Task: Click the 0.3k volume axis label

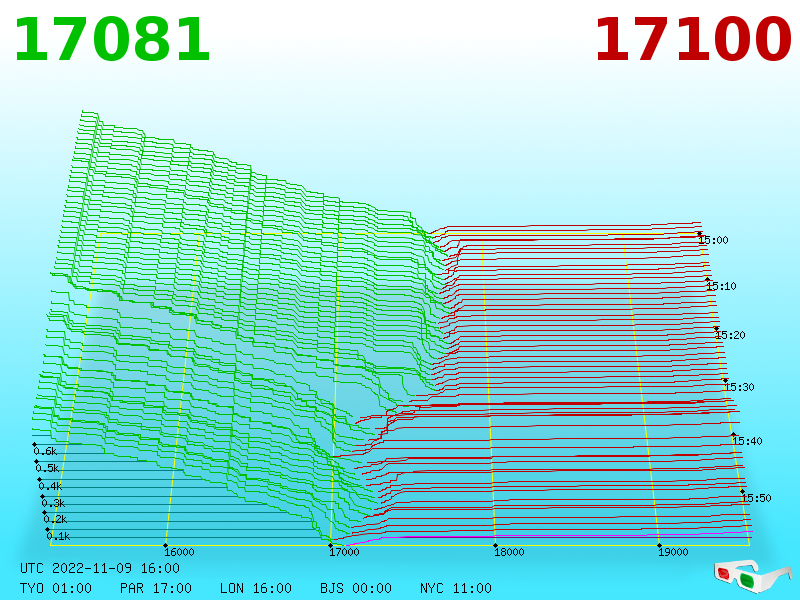Action: pyautogui.click(x=53, y=503)
